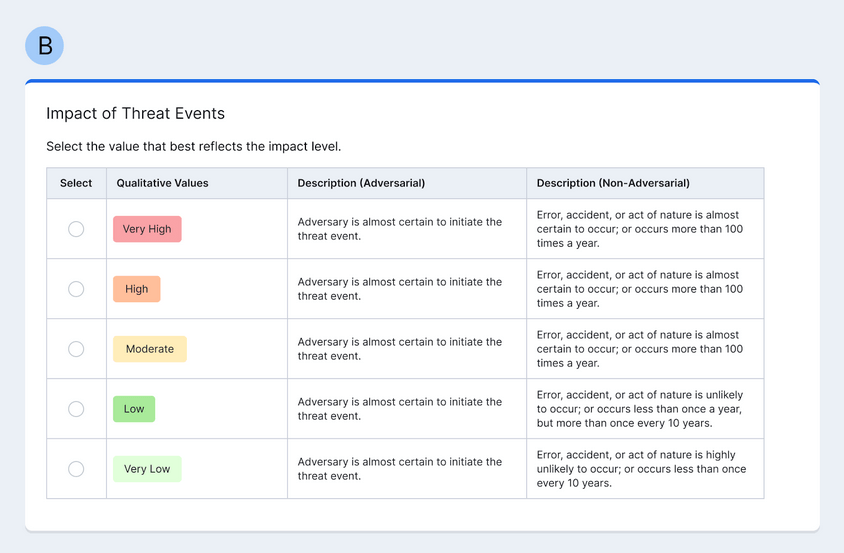The width and height of the screenshot is (844, 553).
Task: Click the Very High row's adversarial description
Action: point(399,229)
